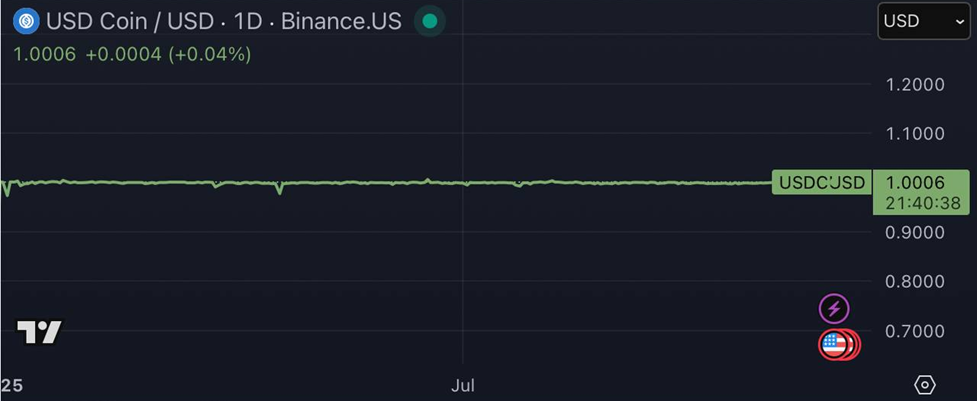The image size is (977, 401).
Task: Click the green market status indicator dot
Action: [x=429, y=21]
